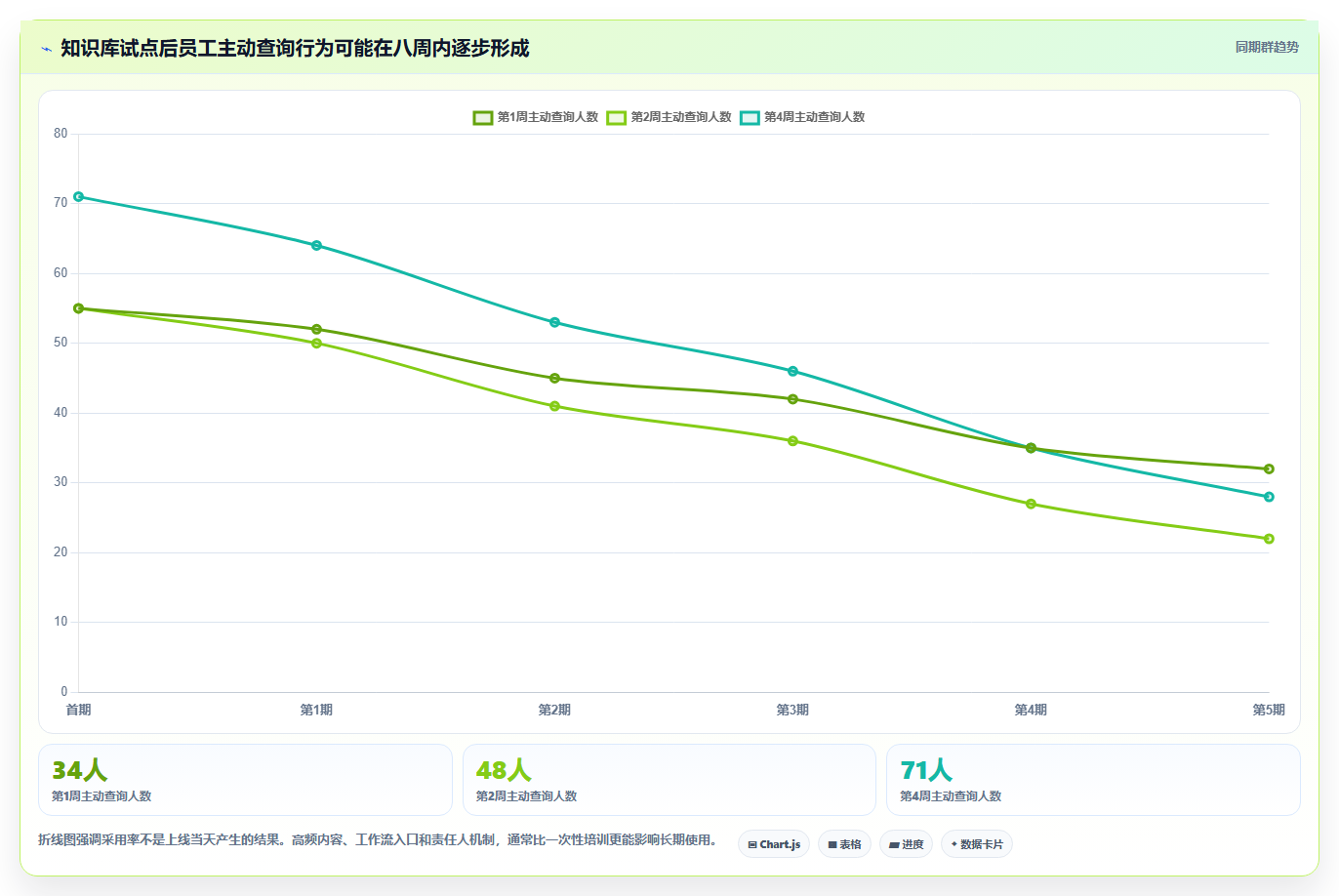Click the x-axis label 首期
1339x896 pixels.
(79, 710)
